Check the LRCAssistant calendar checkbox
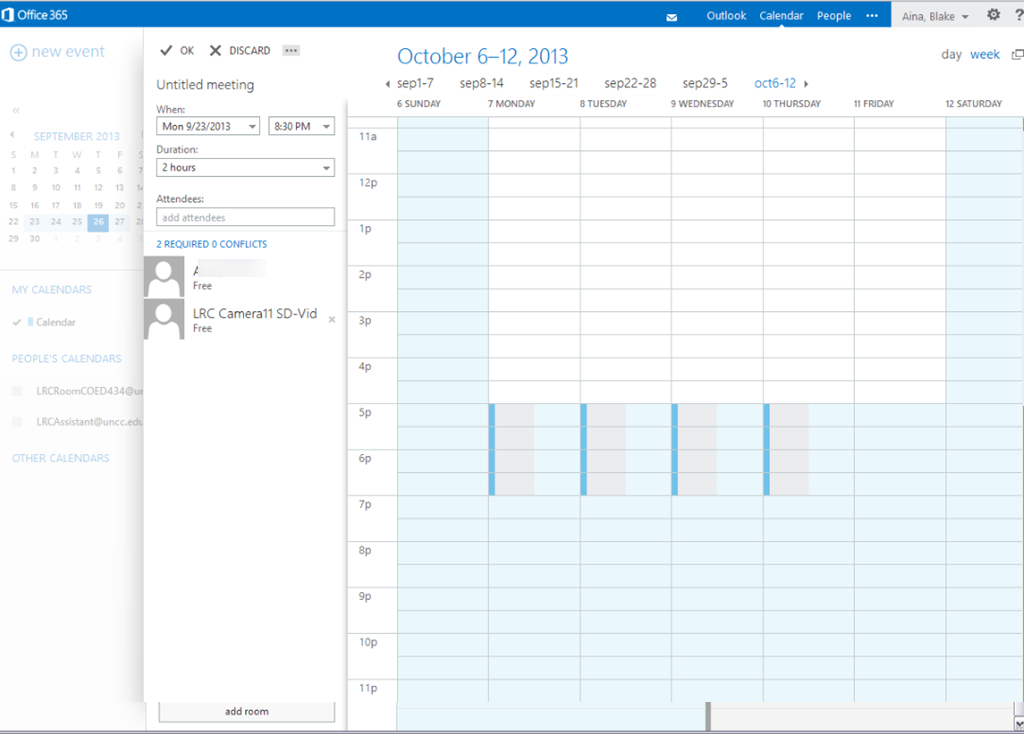Viewport: 1024px width, 734px height. 17,422
